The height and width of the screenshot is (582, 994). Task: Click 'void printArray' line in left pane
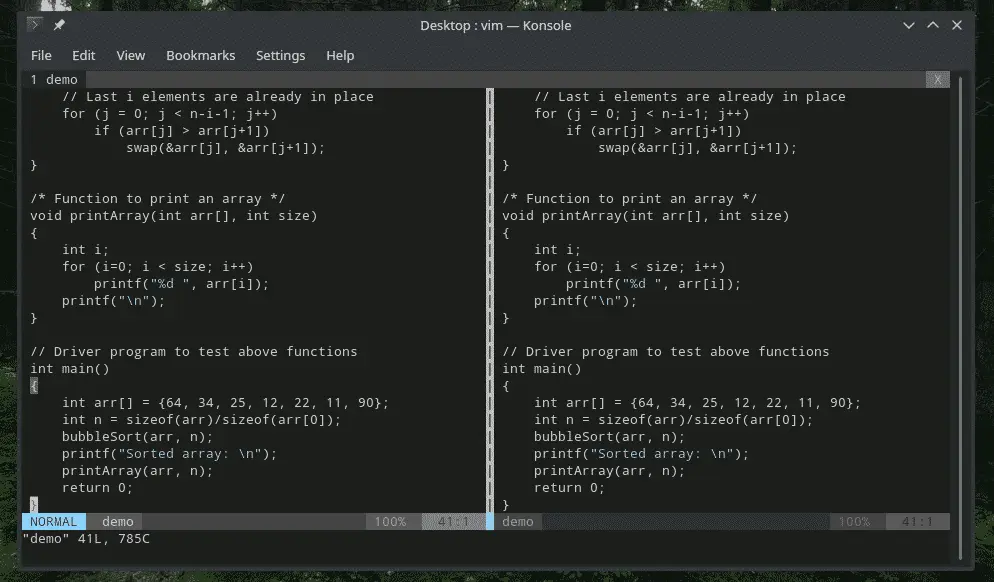(x=174, y=216)
